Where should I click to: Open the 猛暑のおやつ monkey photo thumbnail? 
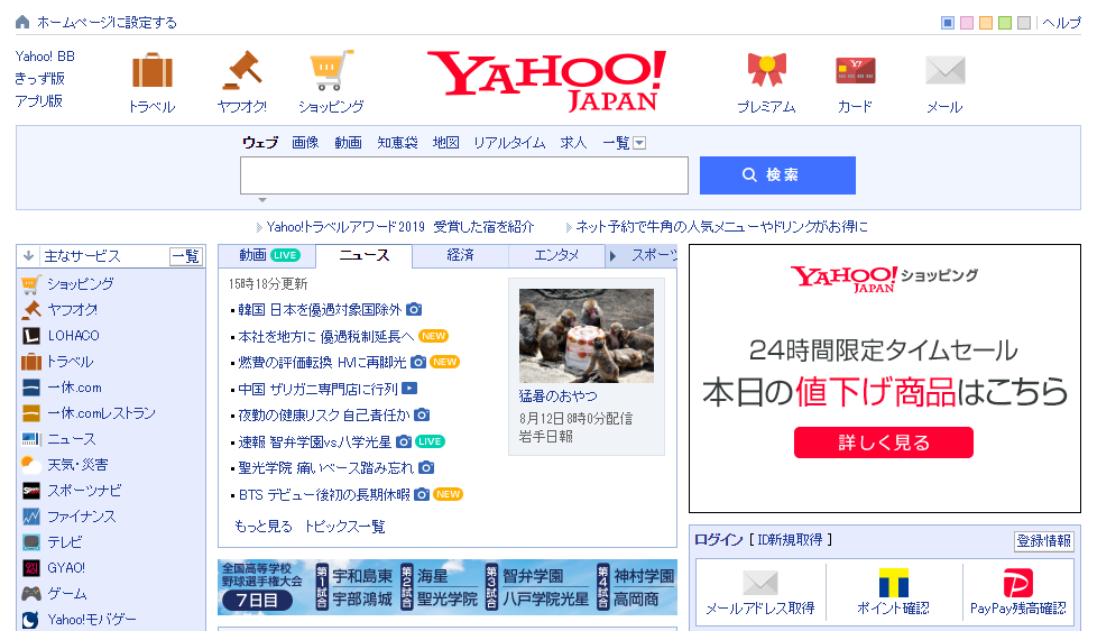point(586,335)
